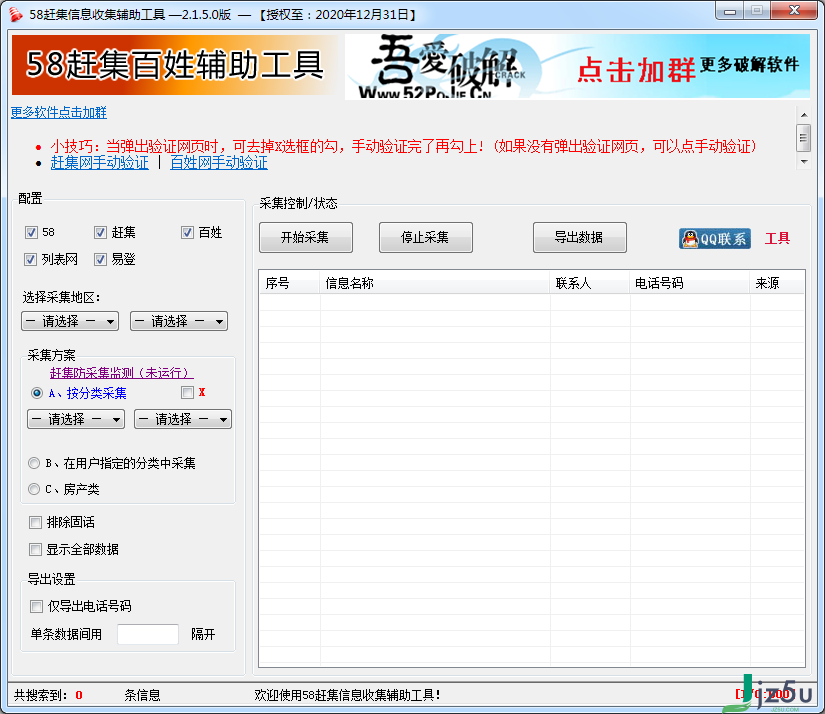Click 赶集防采集监测（未运行） link
The image size is (825, 714).
[x=122, y=373]
